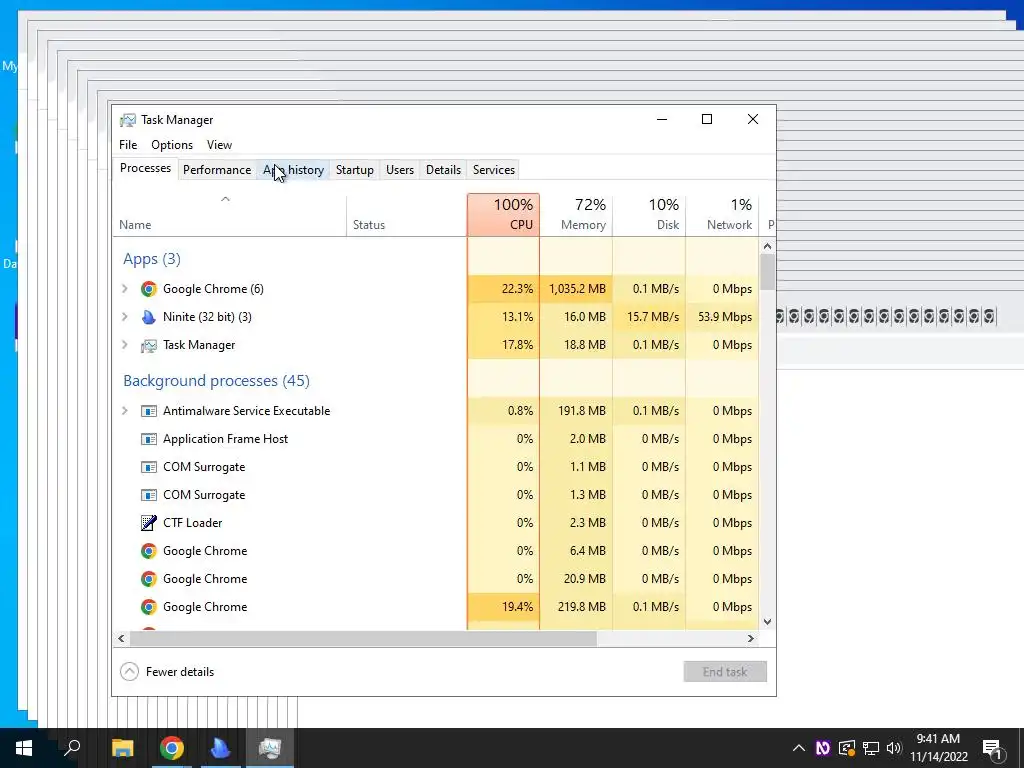This screenshot has height=768, width=1024.
Task: Select the Processes tab
Action: pyautogui.click(x=145, y=168)
